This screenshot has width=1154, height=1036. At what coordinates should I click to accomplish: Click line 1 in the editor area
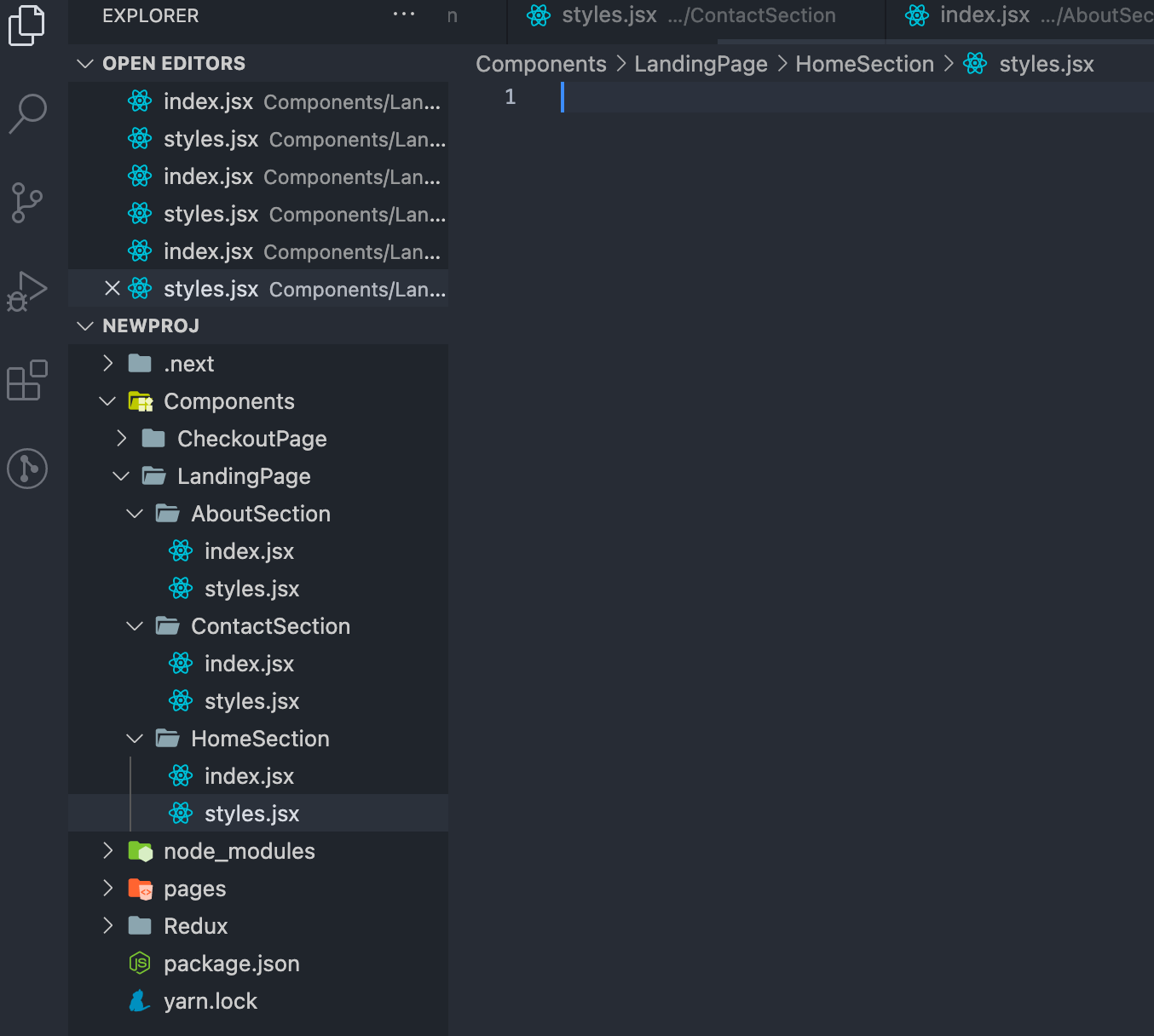click(x=597, y=96)
